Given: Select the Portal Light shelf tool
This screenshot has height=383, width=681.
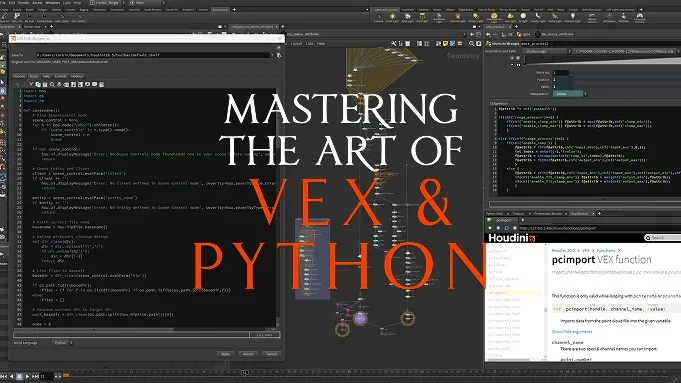Looking at the screenshot, I should 555,17.
